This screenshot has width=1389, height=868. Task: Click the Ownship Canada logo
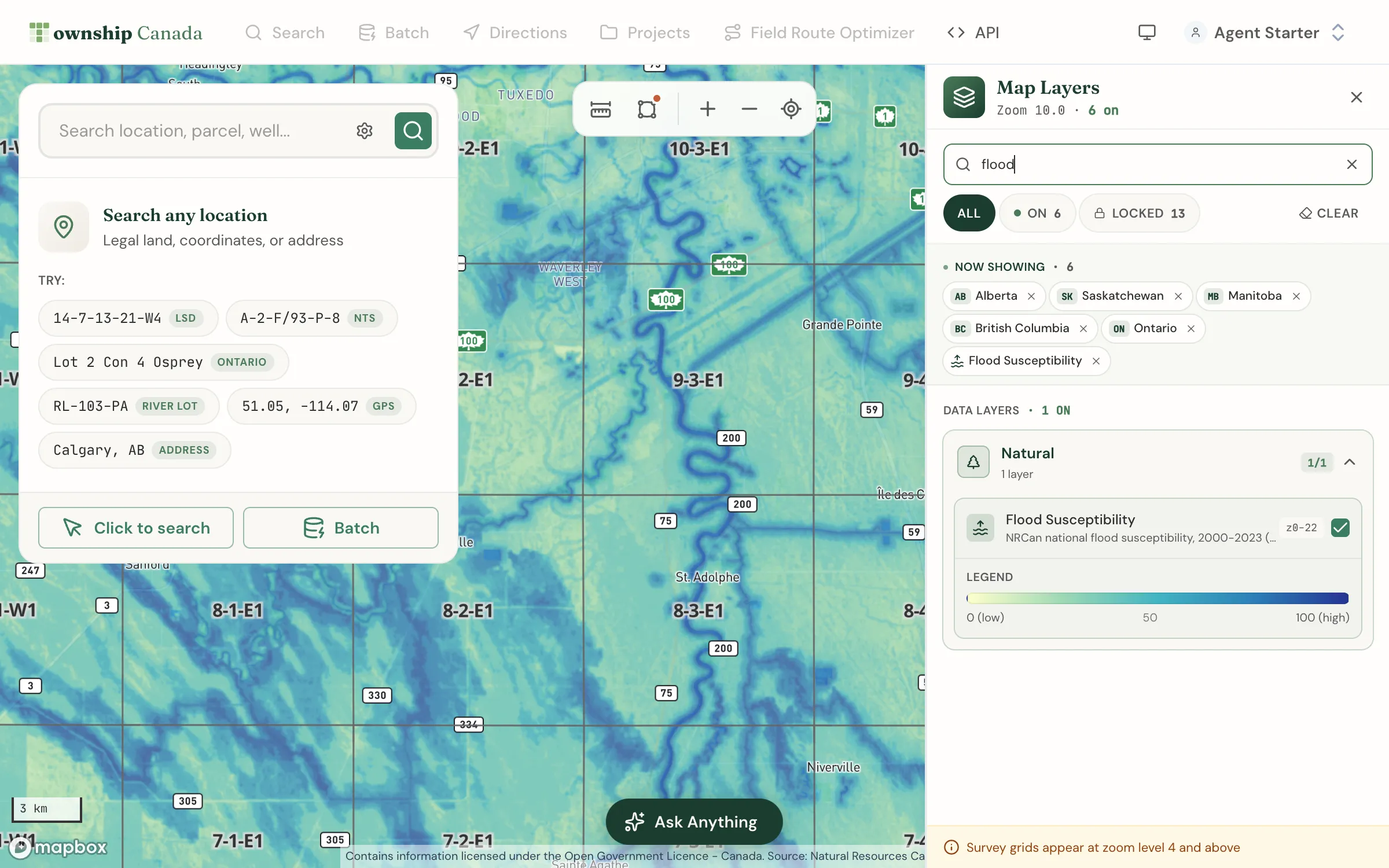click(116, 32)
